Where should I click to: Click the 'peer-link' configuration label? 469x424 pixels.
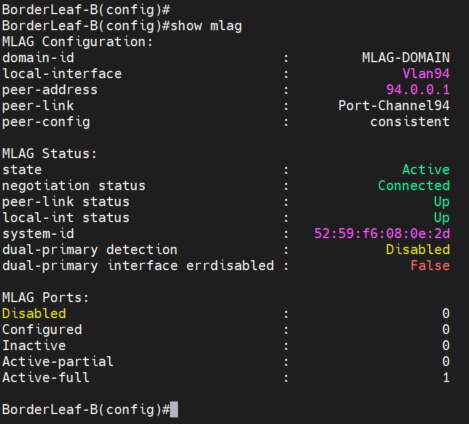(38, 106)
